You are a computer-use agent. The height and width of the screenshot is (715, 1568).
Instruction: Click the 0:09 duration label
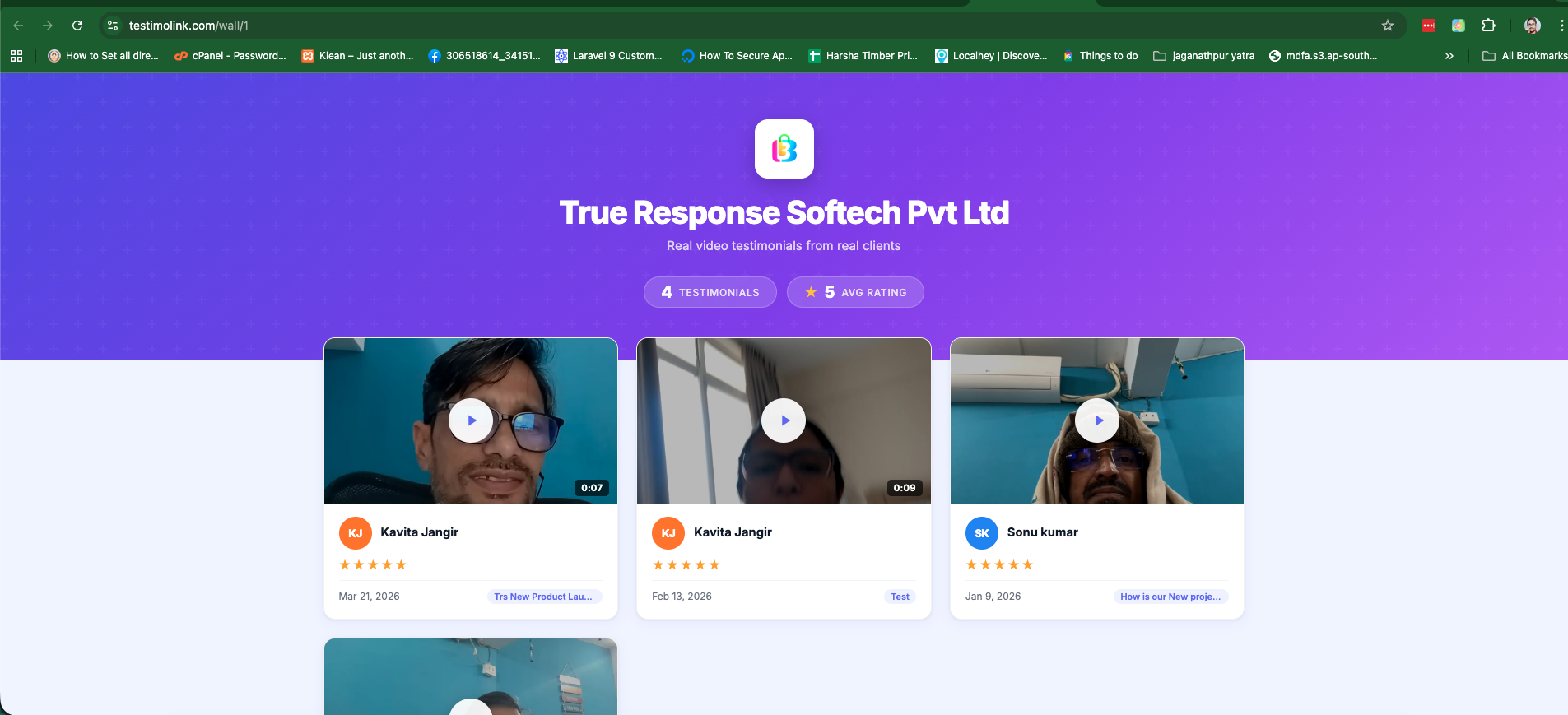point(905,488)
